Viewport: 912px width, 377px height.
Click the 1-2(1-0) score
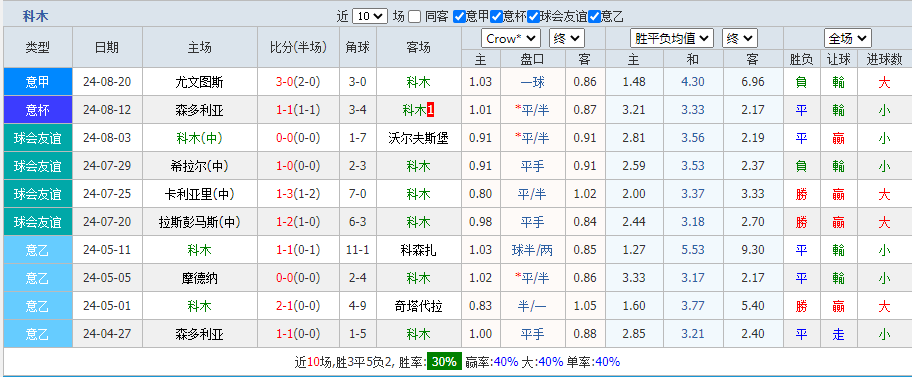point(298,222)
